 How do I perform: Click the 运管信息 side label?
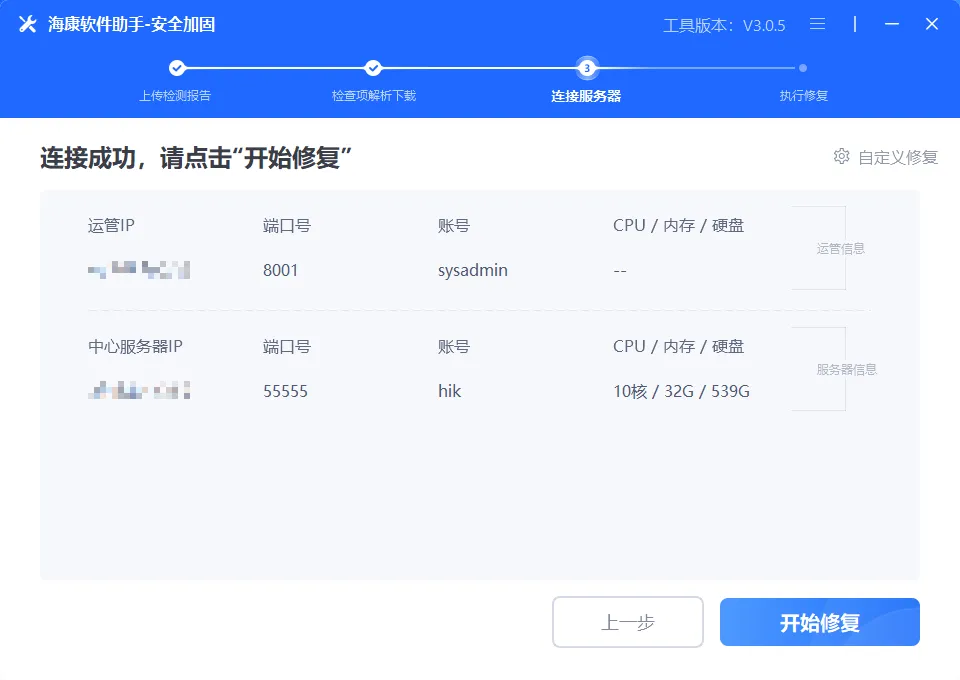[841, 248]
